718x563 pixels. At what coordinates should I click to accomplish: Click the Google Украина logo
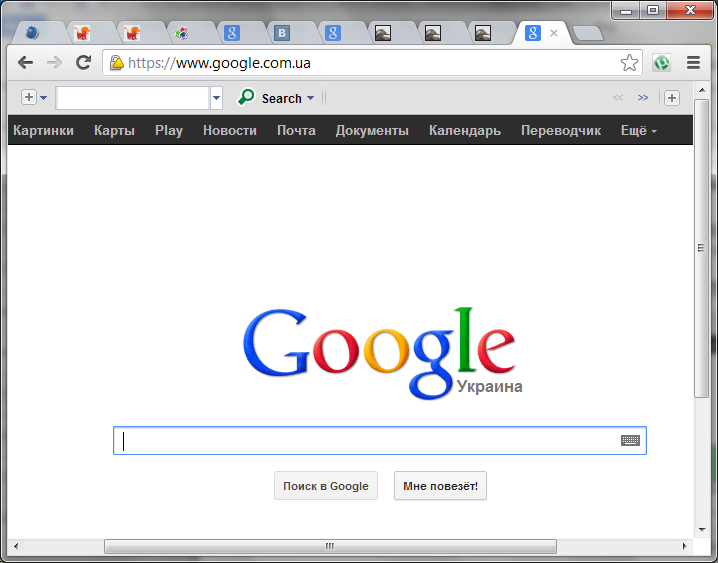pos(382,353)
